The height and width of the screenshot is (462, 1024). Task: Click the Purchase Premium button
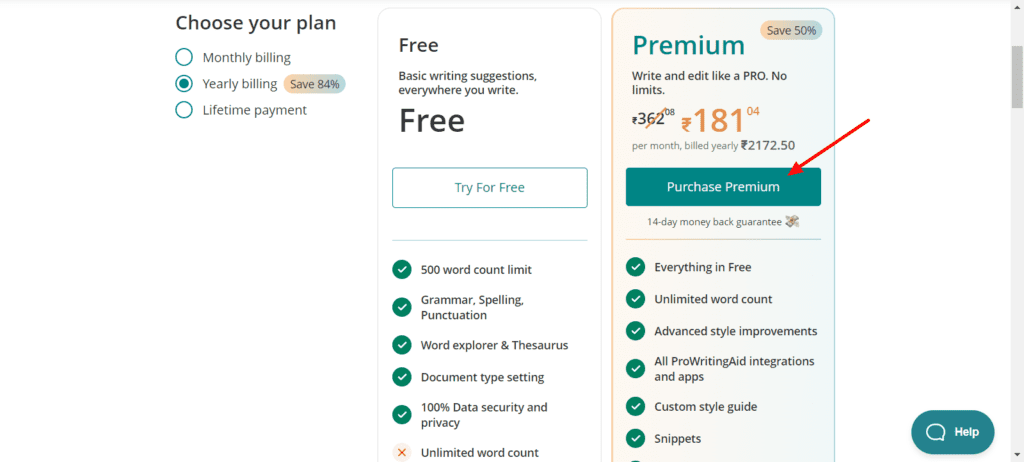point(723,187)
